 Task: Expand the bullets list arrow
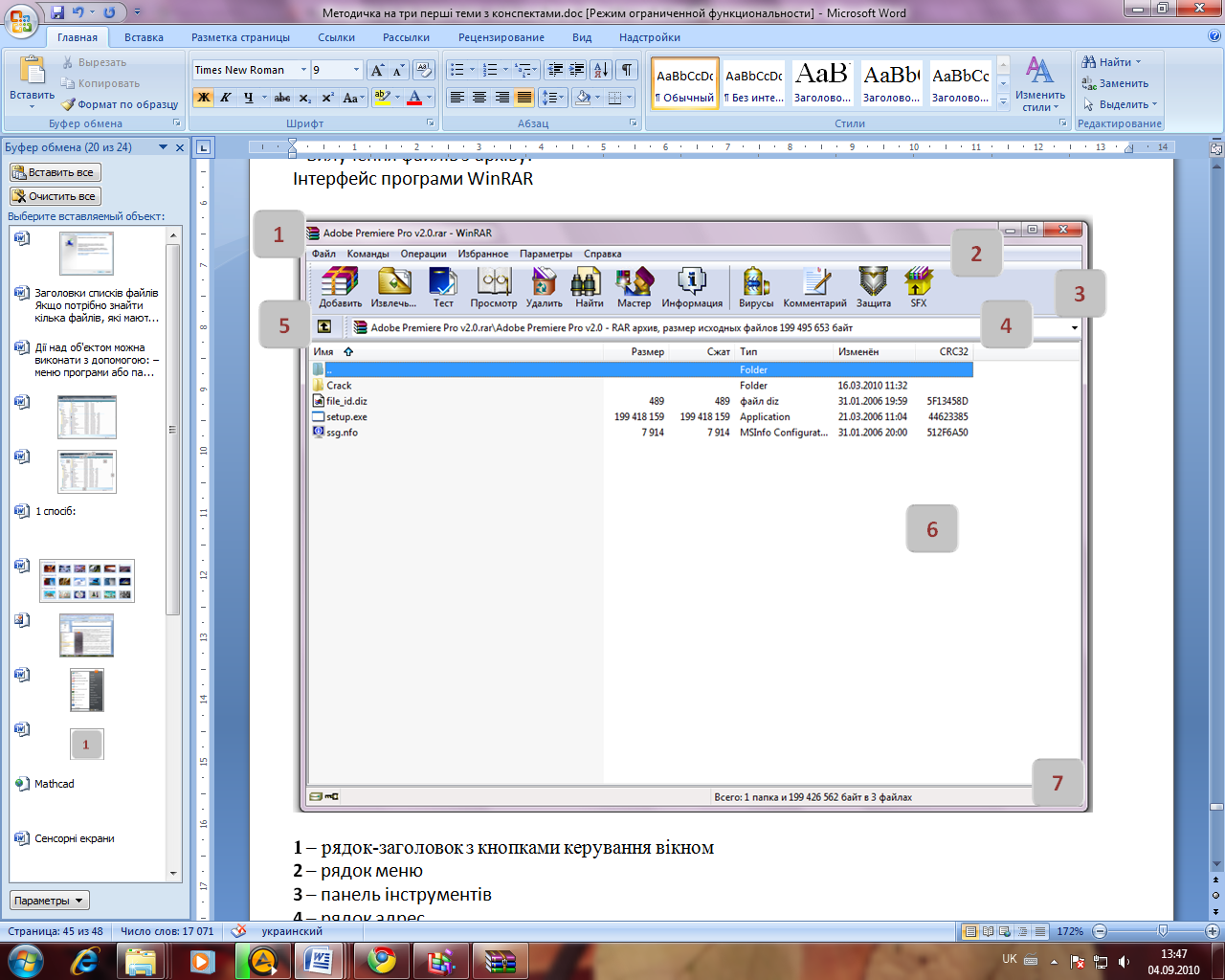tap(472, 70)
